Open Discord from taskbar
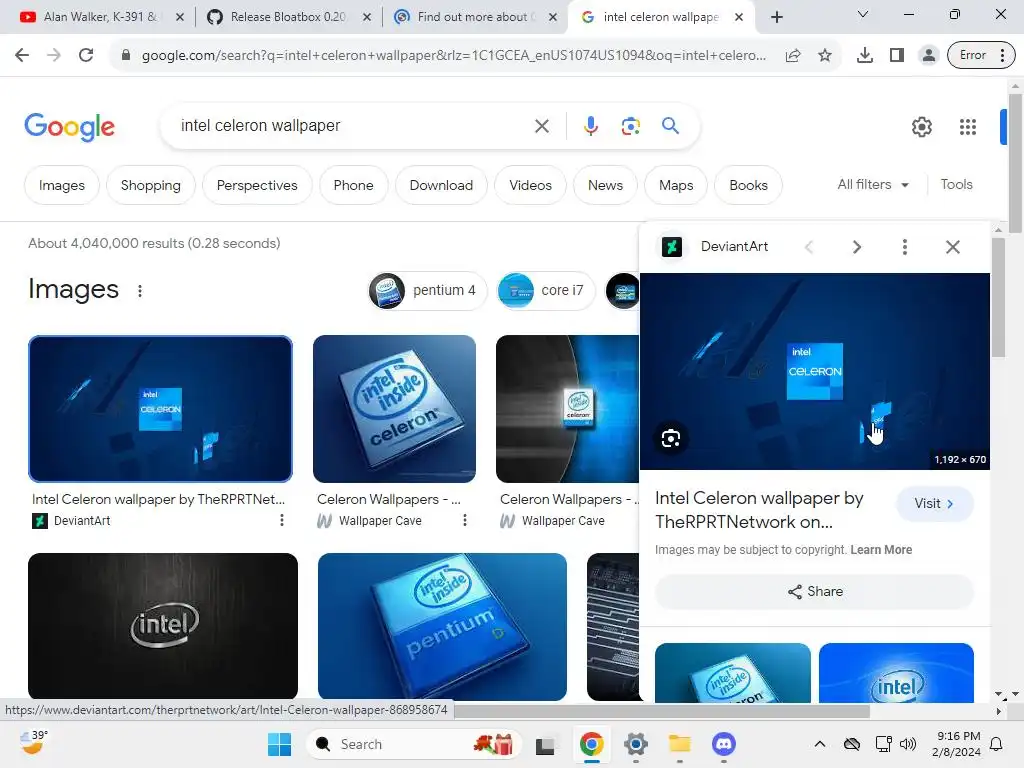Viewport: 1024px width, 768px height. [x=723, y=744]
